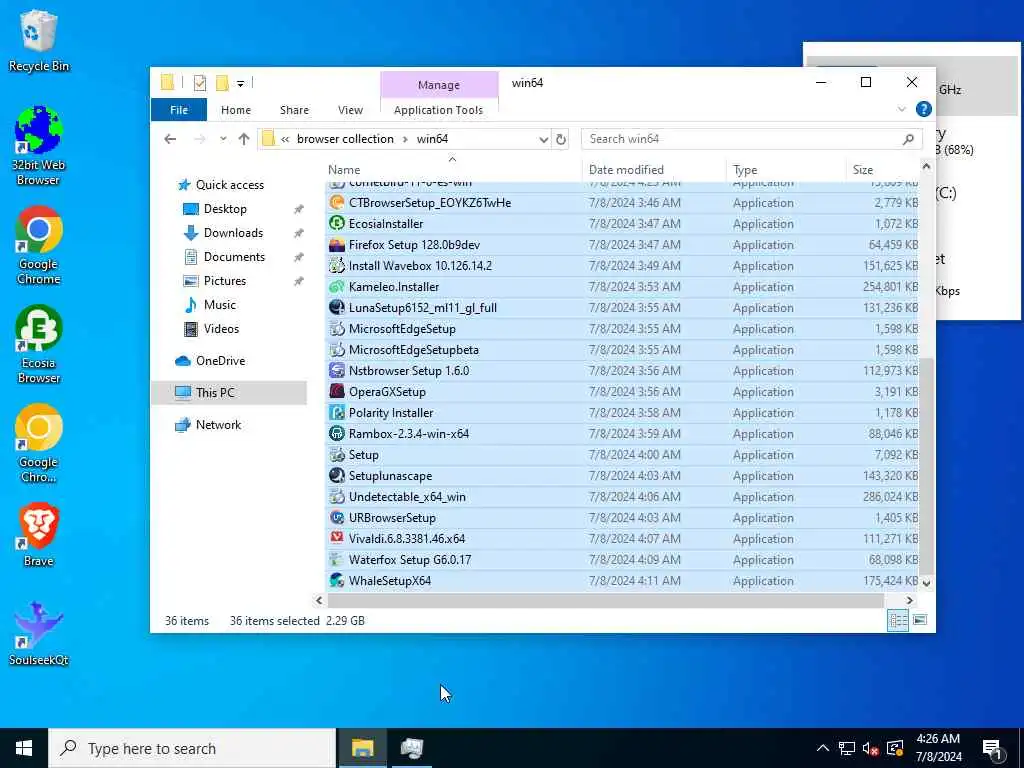The height and width of the screenshot is (768, 1024).
Task: Open the notification center tray icon
Action: tap(993, 749)
